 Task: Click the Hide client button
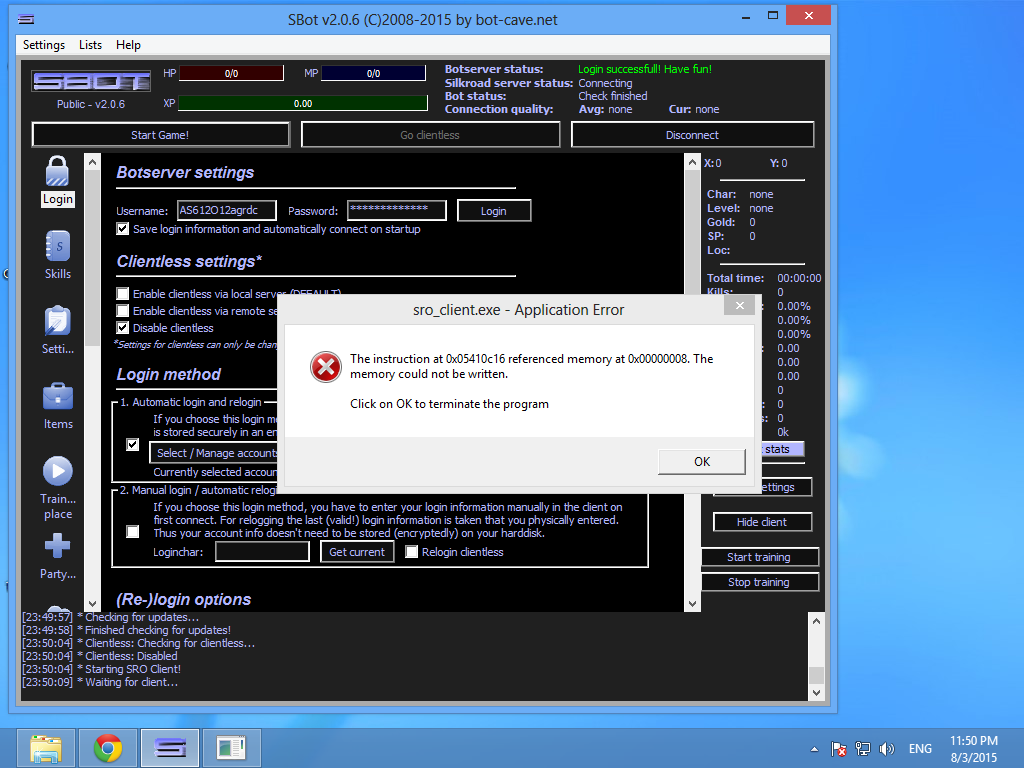tap(762, 522)
